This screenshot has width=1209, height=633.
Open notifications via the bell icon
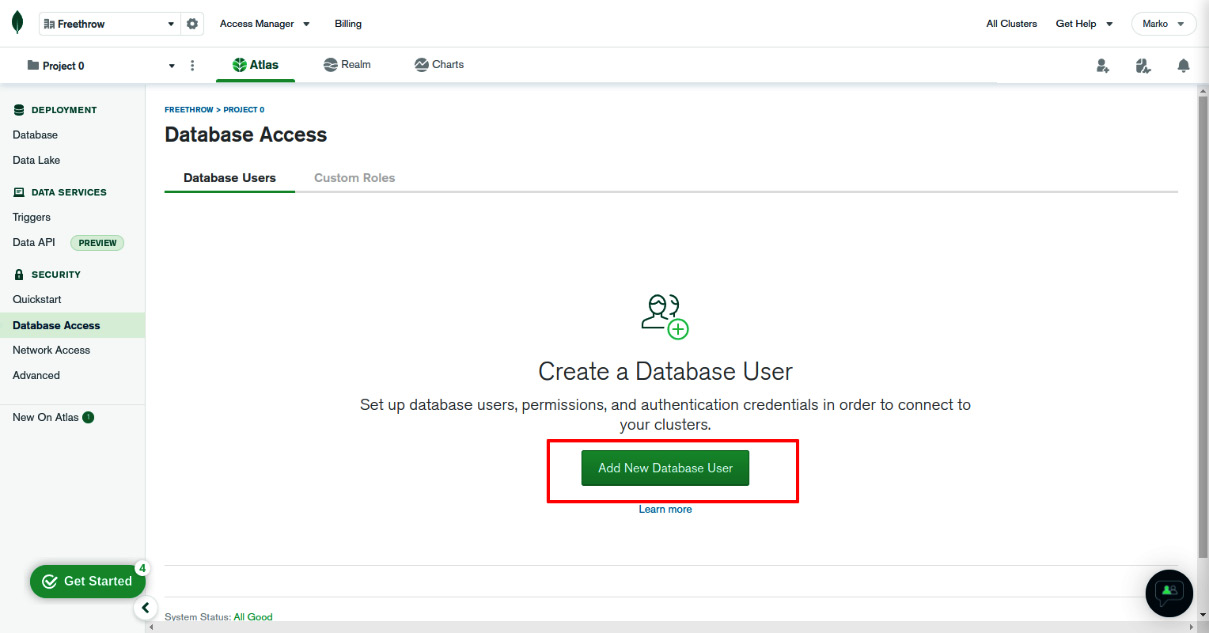(x=1183, y=65)
